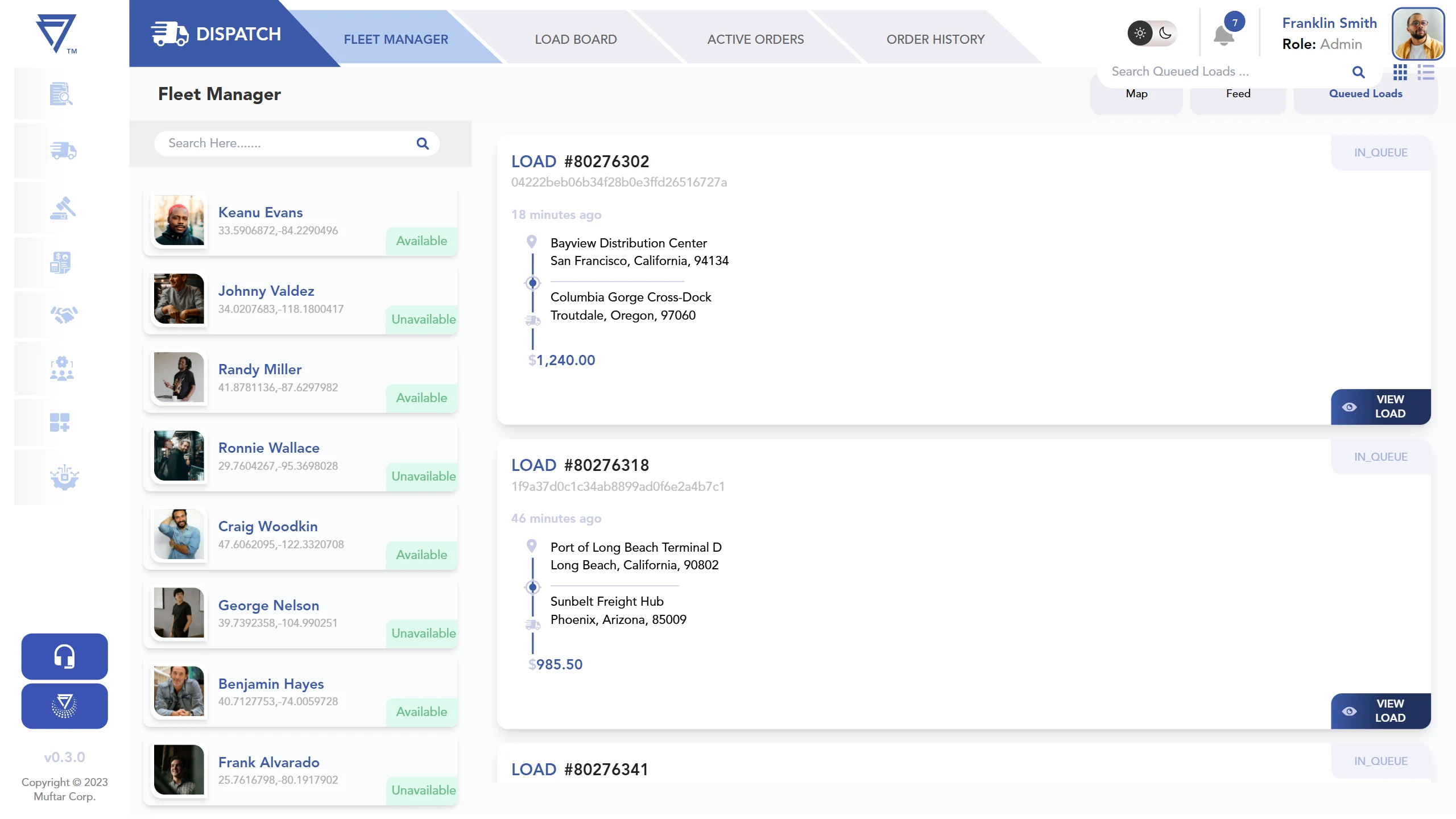Click the Muftar logo at top left
The height and width of the screenshot is (819, 1456).
56,34
